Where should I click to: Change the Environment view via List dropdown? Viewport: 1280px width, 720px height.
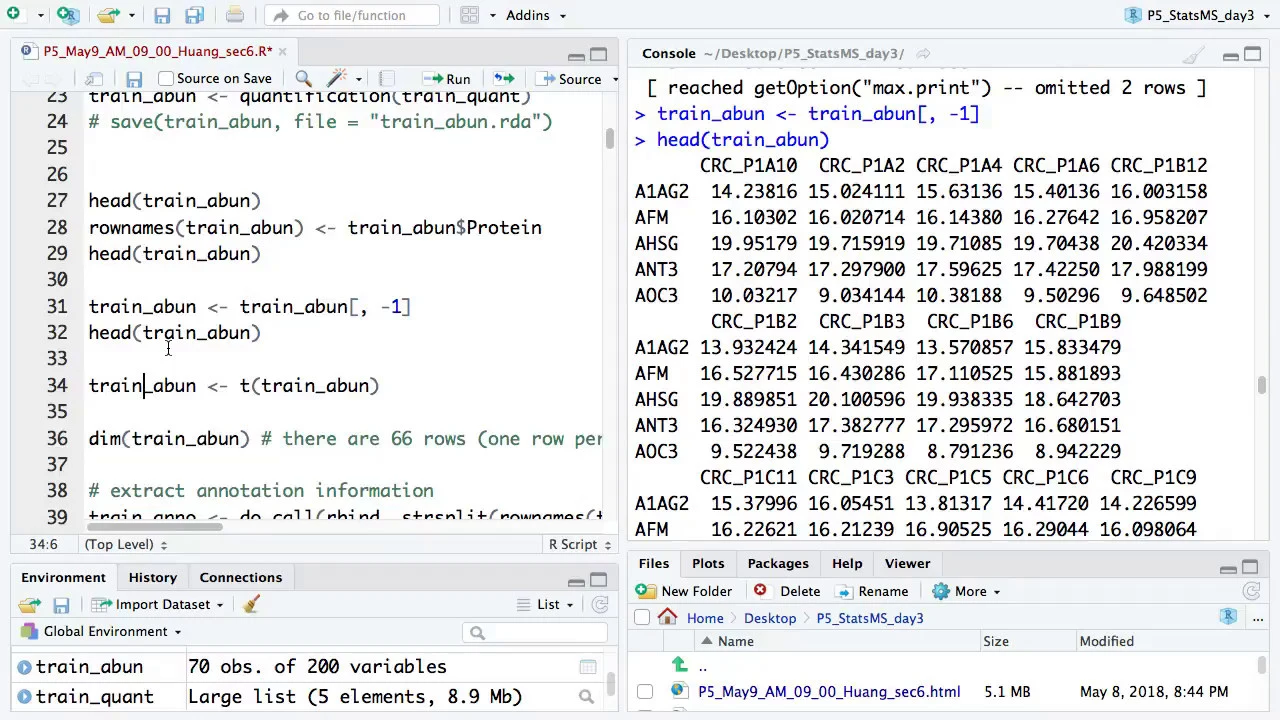(546, 604)
